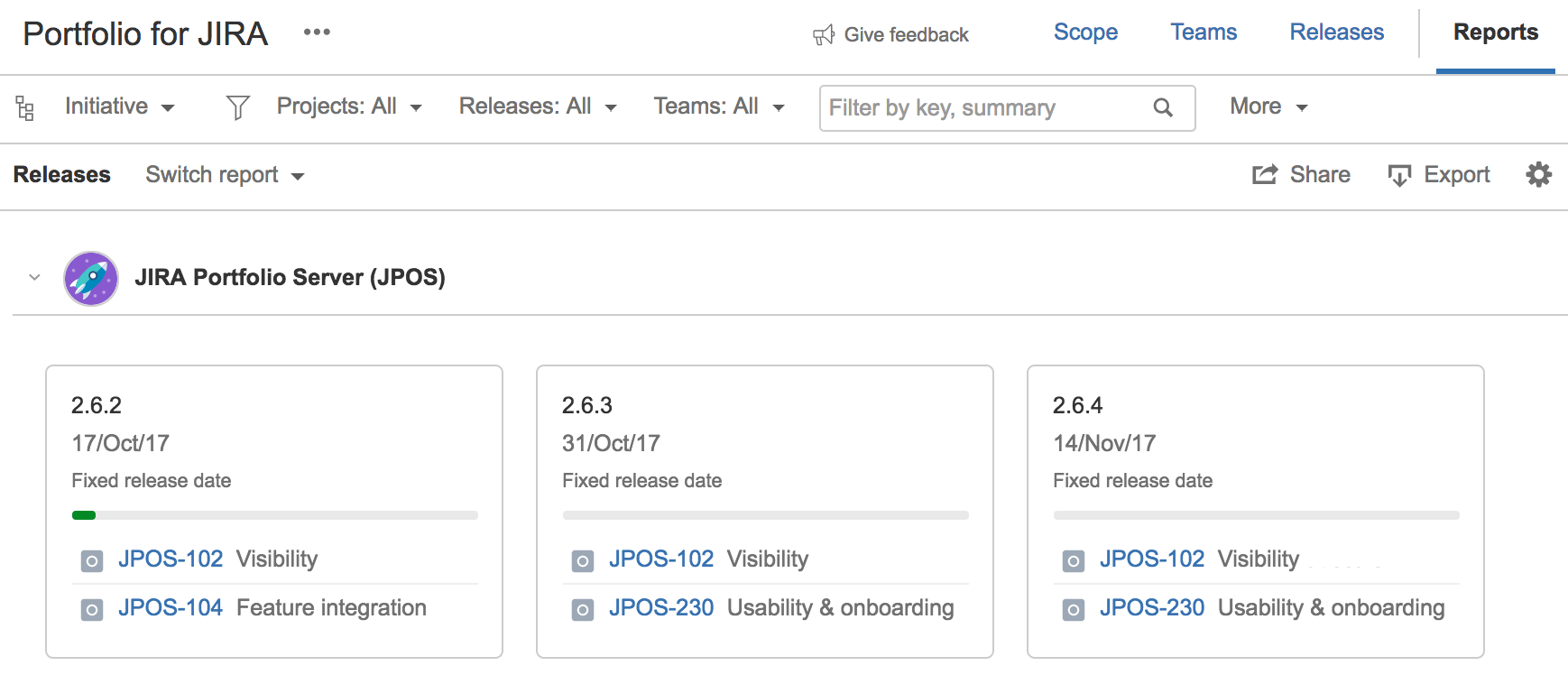This screenshot has width=1568, height=684.
Task: Click Fixed release date under 31/Oct/17
Action: (x=642, y=481)
